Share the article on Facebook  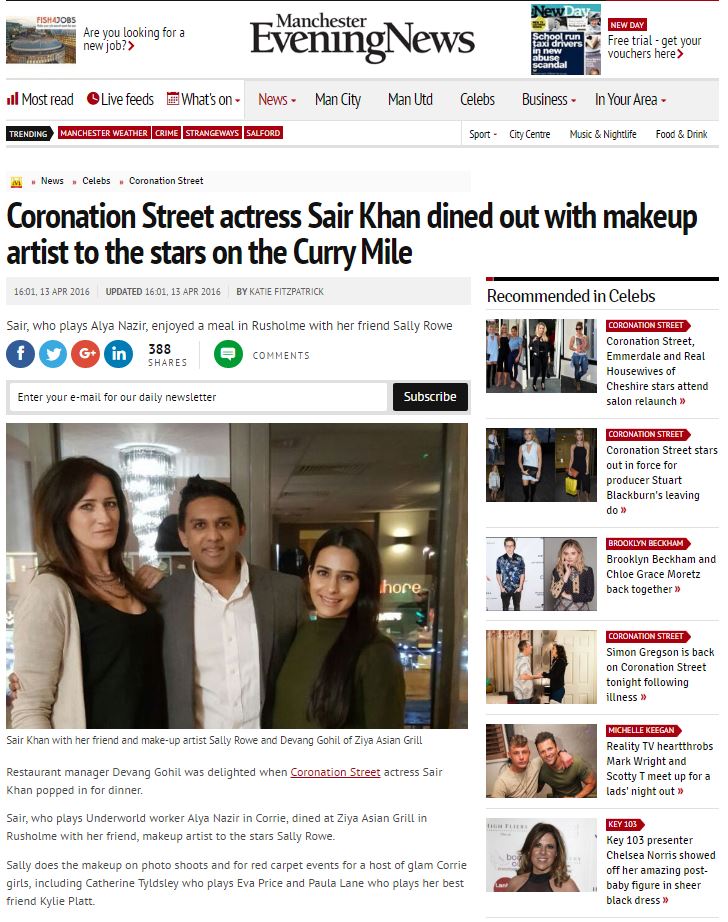20,354
